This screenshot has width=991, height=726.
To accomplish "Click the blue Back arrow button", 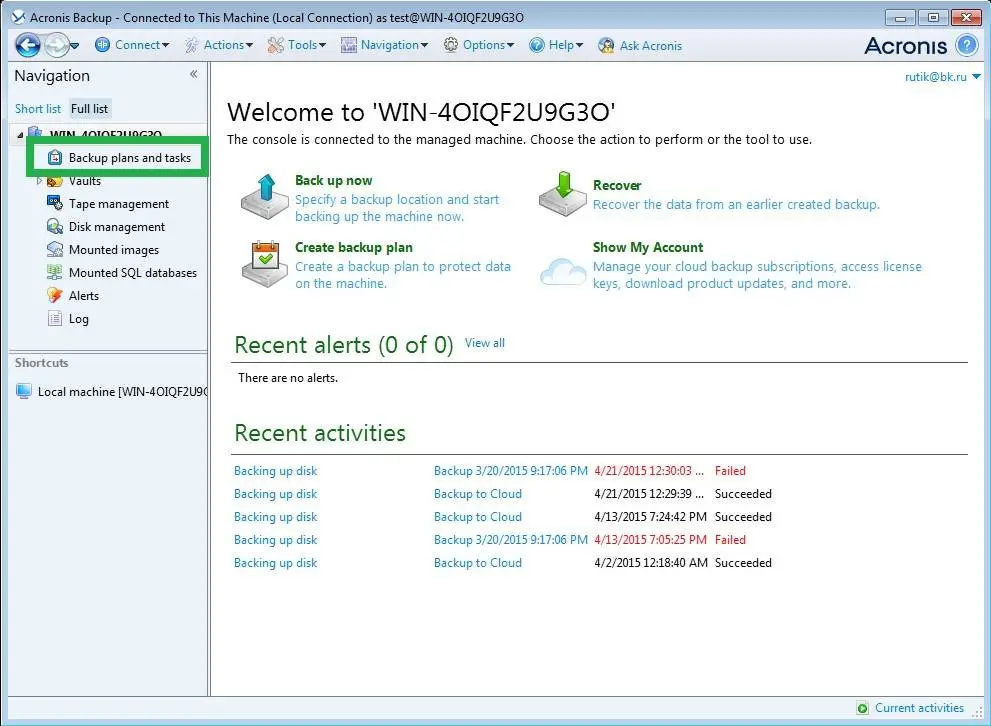I will [28, 45].
